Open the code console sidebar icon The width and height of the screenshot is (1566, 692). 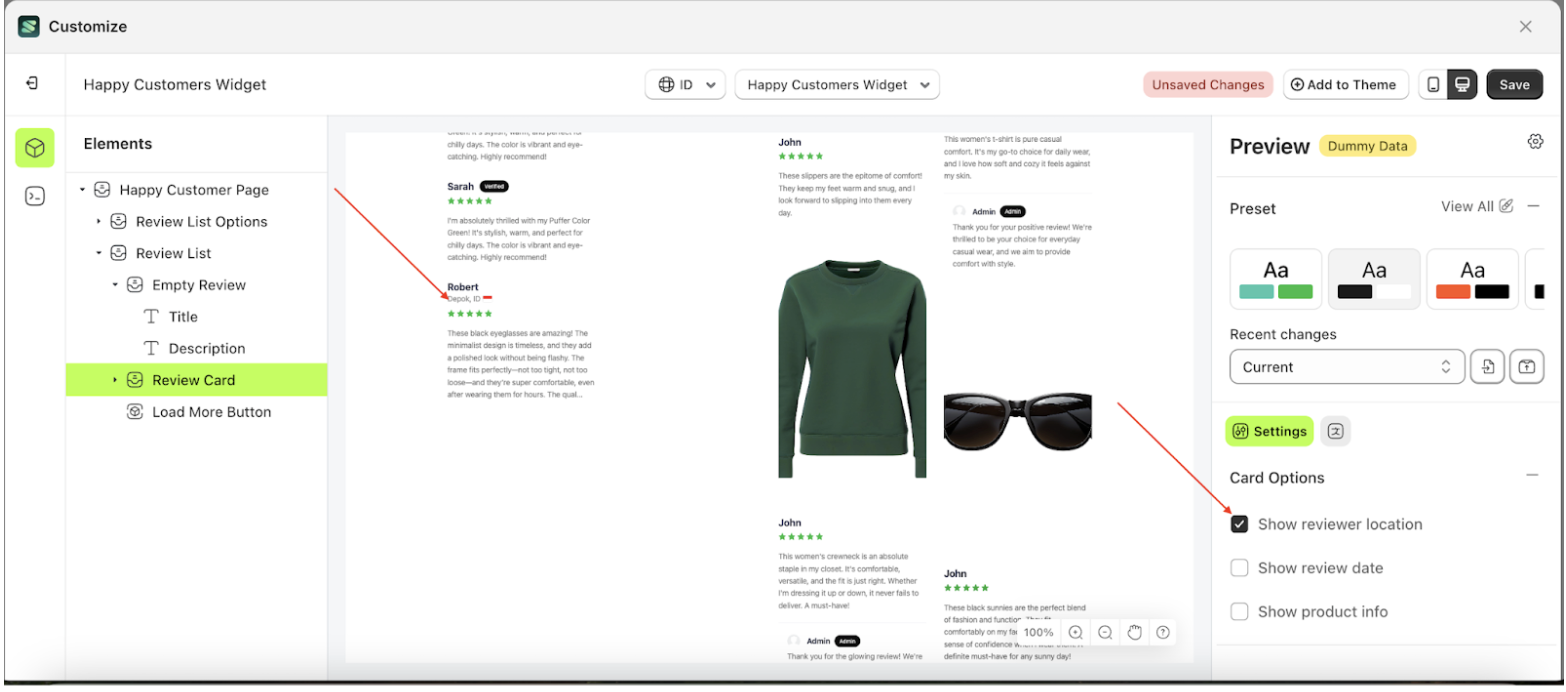coord(35,196)
